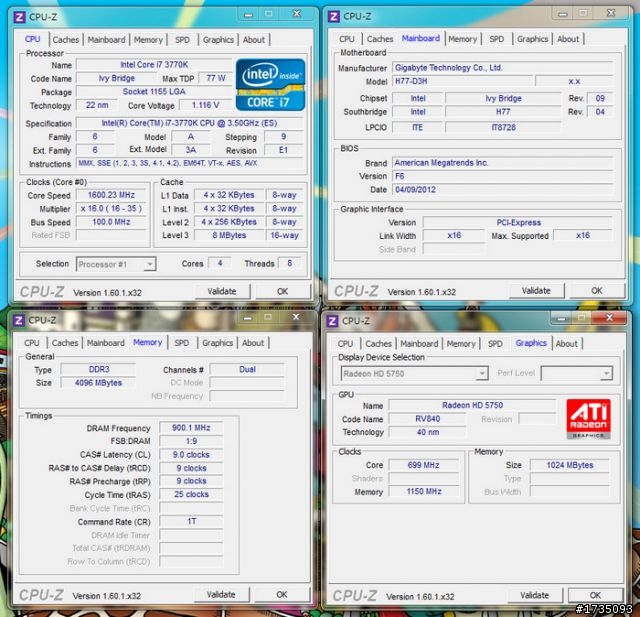Image resolution: width=640 pixels, height=617 pixels.
Task: Click Validate in the CPU tab window
Action: [x=222, y=291]
